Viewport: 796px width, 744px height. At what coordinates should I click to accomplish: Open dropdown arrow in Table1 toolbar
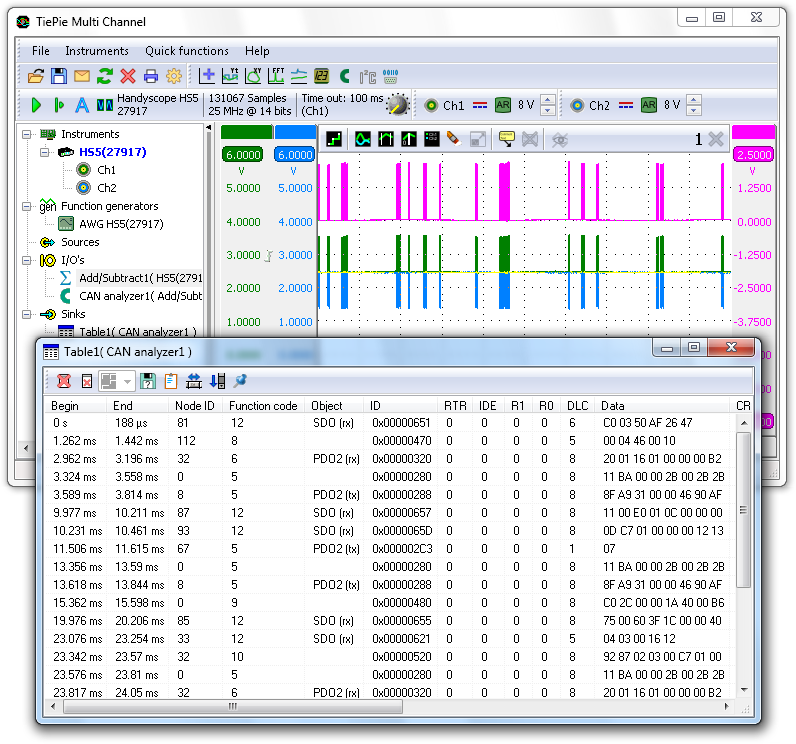point(127,381)
